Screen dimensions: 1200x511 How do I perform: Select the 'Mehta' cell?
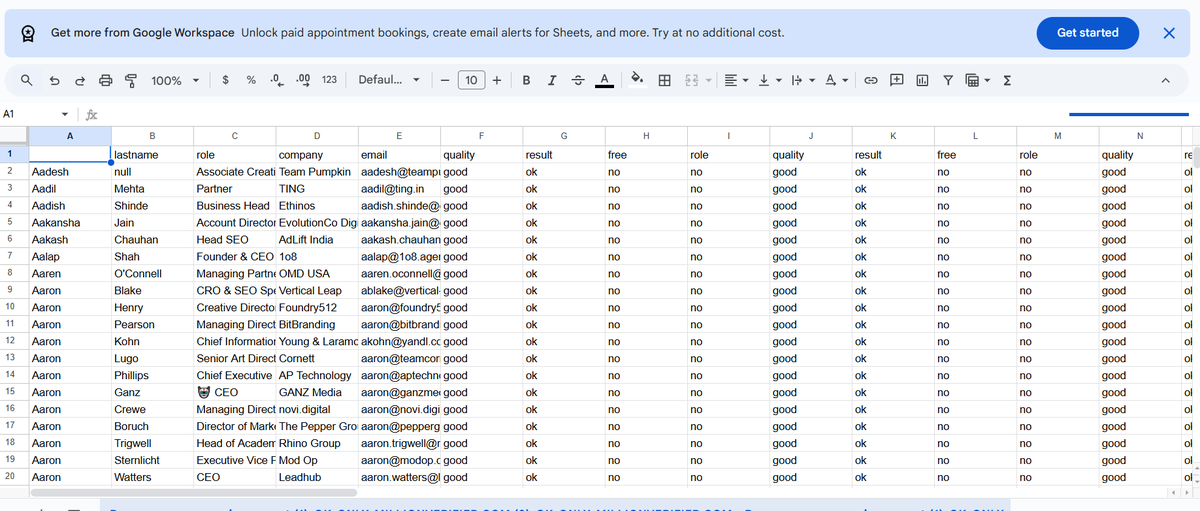pos(151,189)
